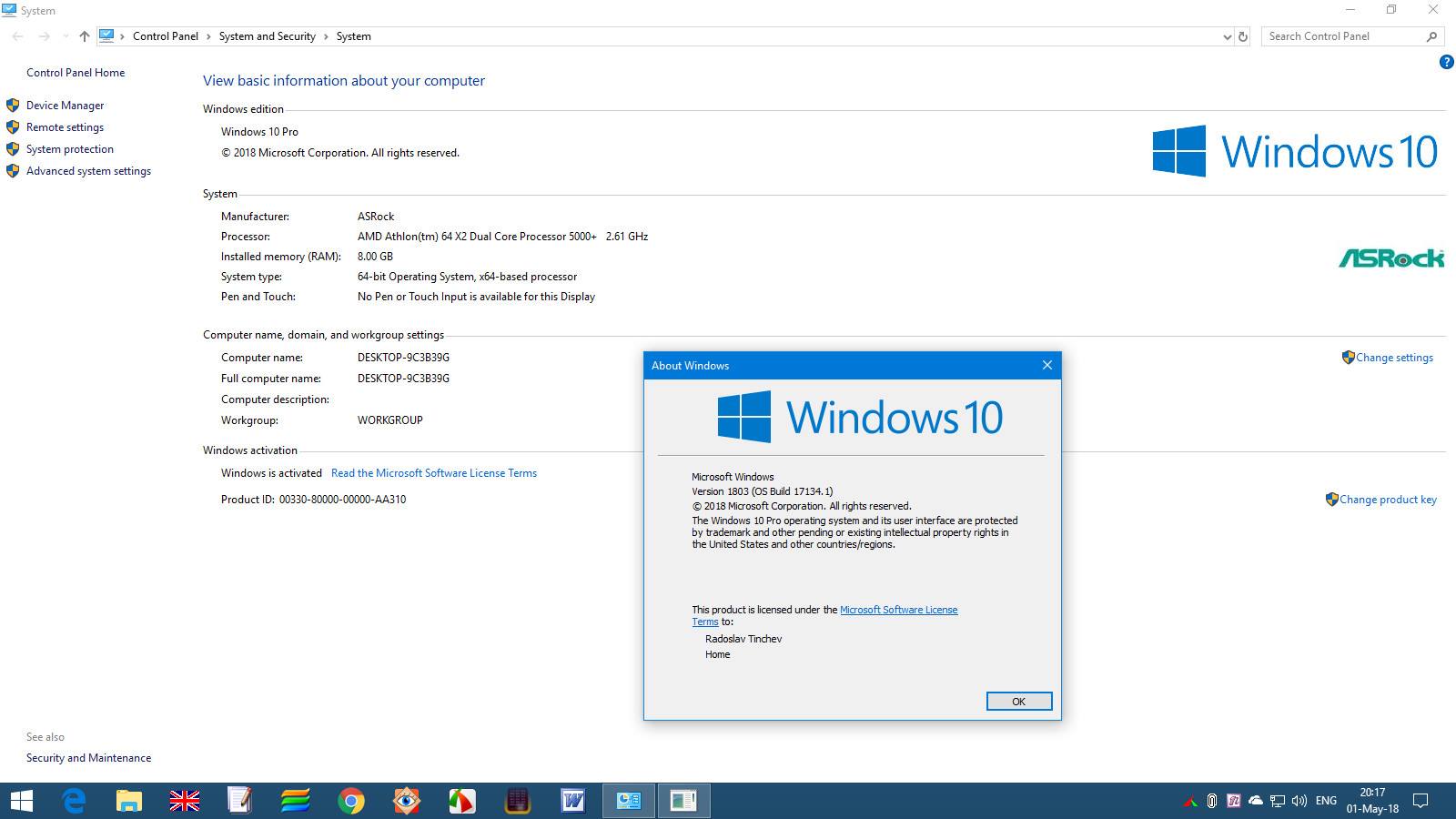This screenshot has width=1456, height=819.
Task: Switch to About Windows taskbar window
Action: tap(683, 801)
